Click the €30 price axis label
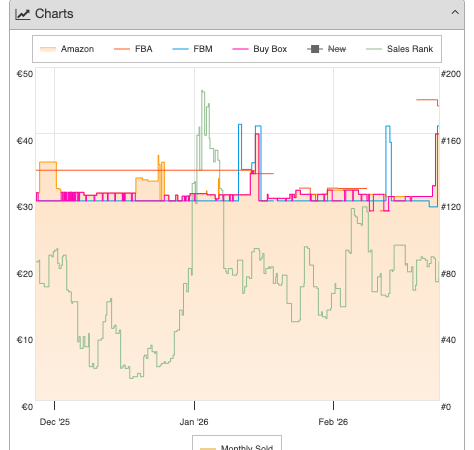 coord(25,207)
